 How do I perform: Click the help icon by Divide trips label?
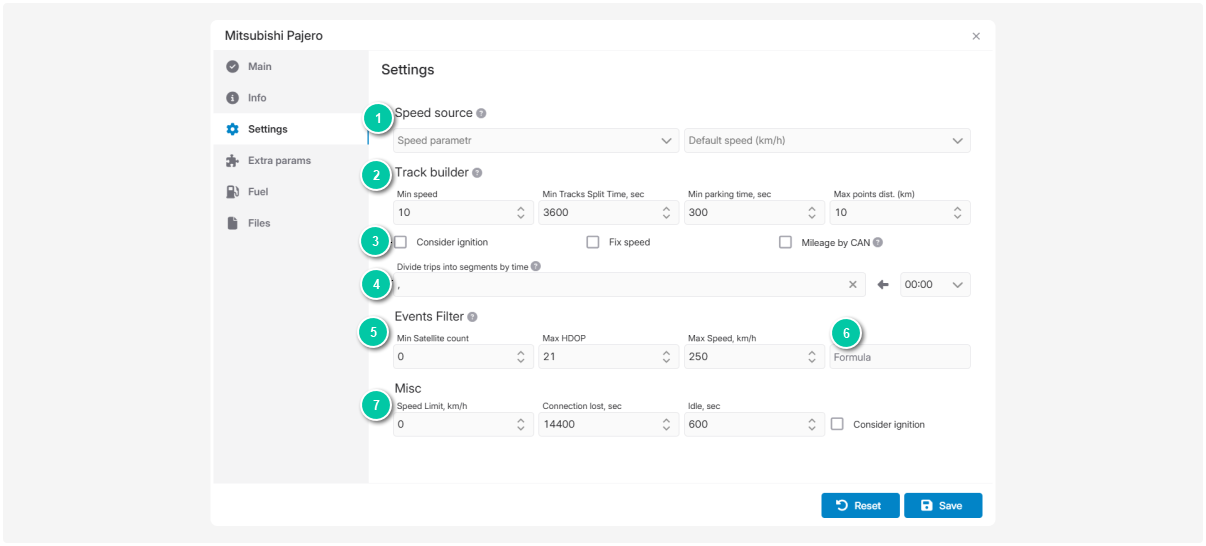tap(536, 267)
